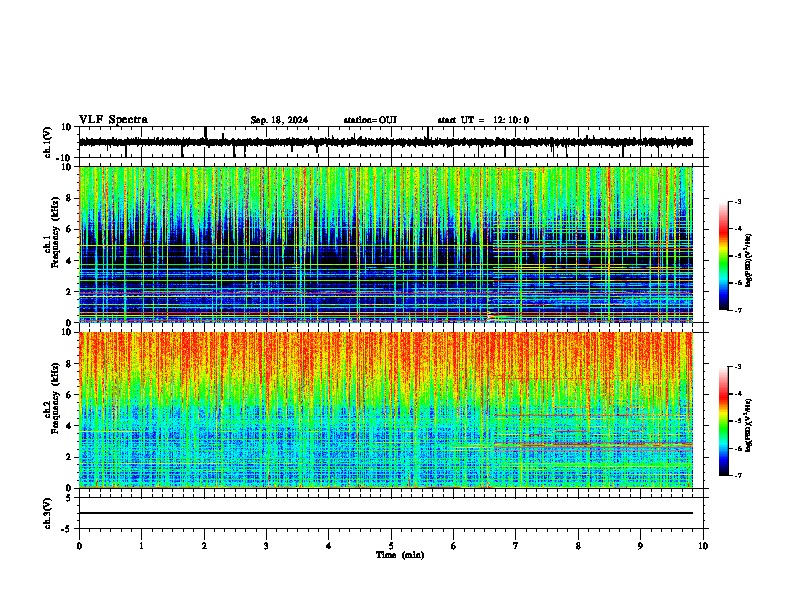
Task: Click the ch.2 frequency spectrogram panel
Action: tap(385, 410)
